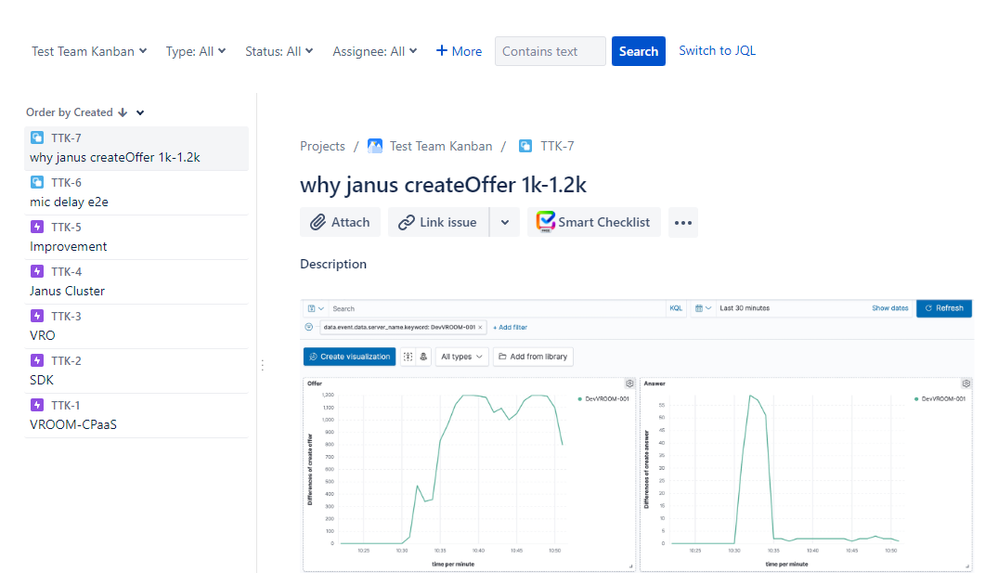Focus the Contains text search field
This screenshot has height=573, width=998.
550,51
